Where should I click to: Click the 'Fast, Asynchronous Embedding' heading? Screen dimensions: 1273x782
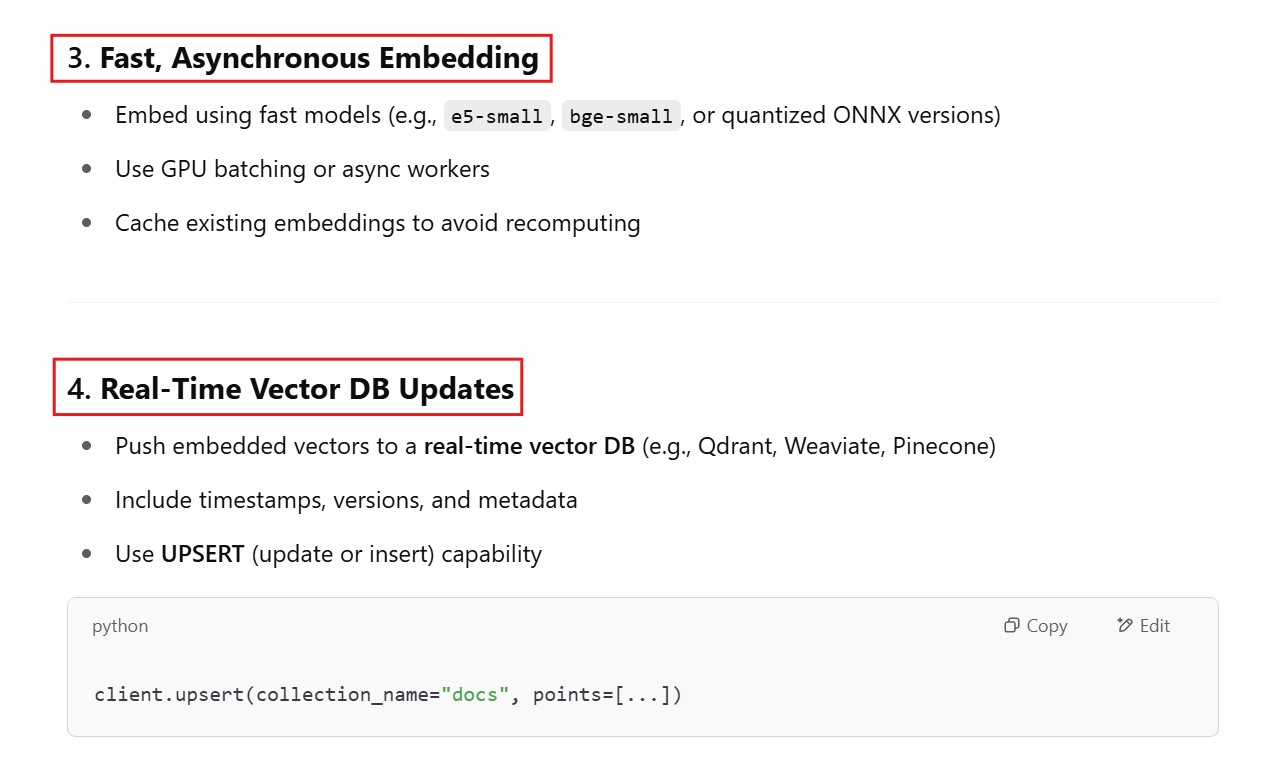(x=319, y=58)
